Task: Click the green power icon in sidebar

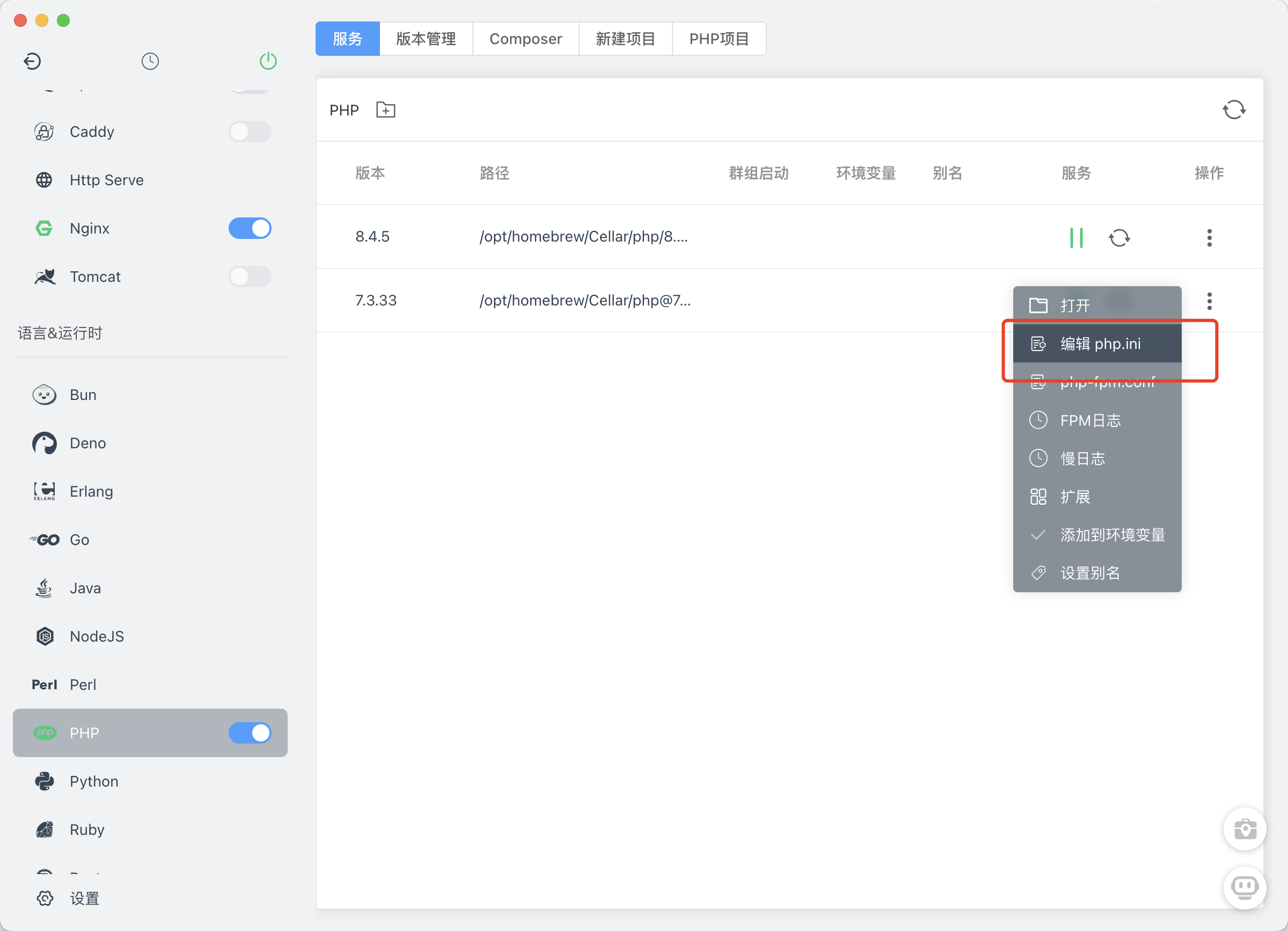Action: pyautogui.click(x=268, y=61)
